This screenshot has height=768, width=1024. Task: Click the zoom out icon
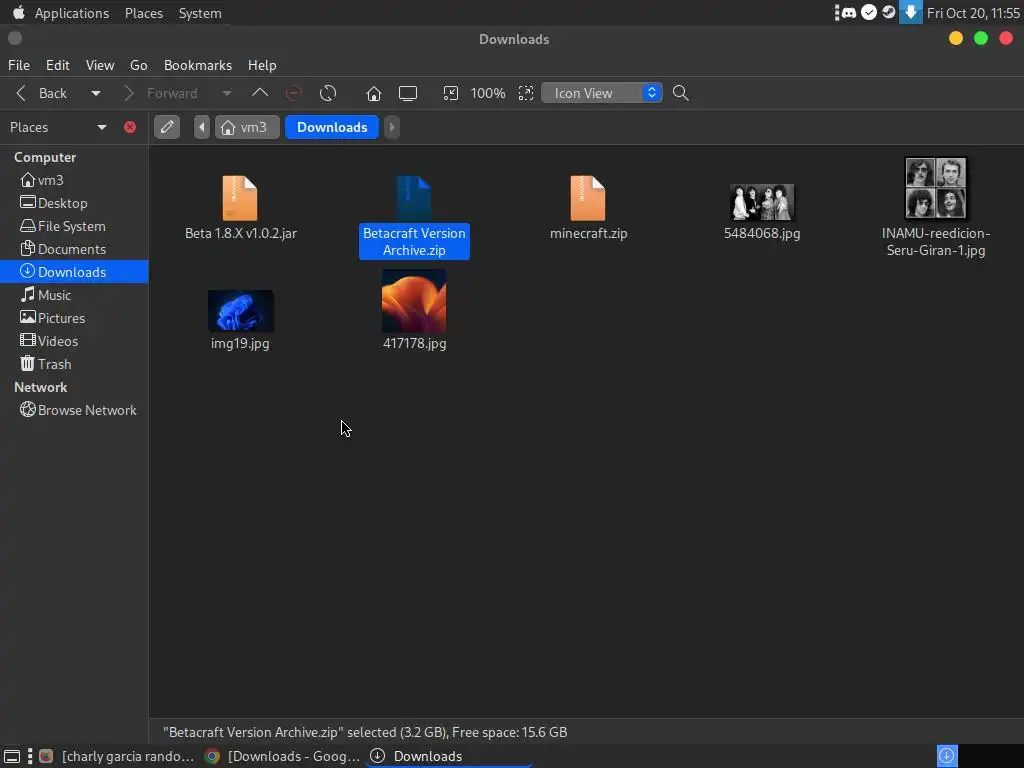[x=451, y=93]
